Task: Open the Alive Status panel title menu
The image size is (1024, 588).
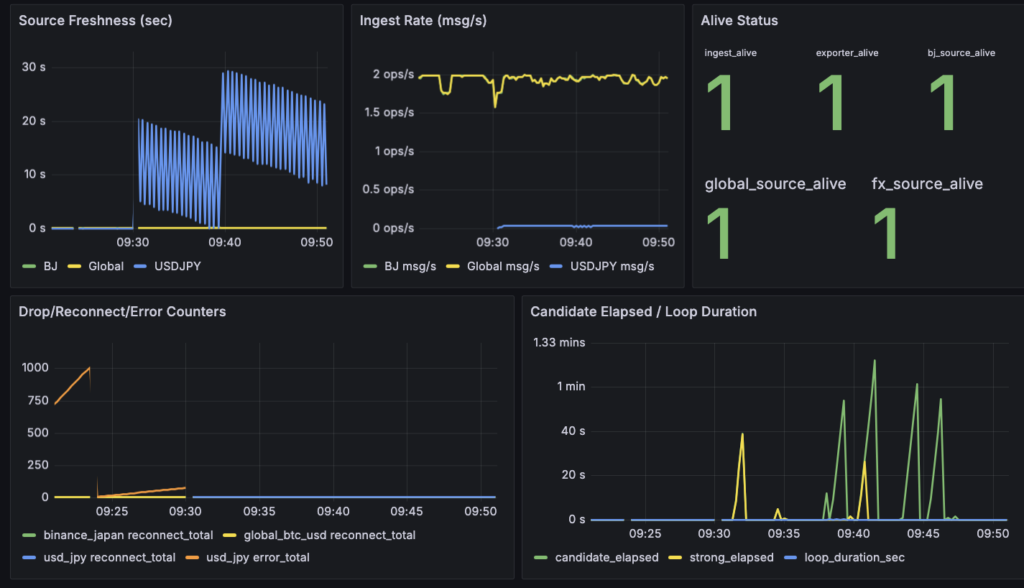Action: 739,20
